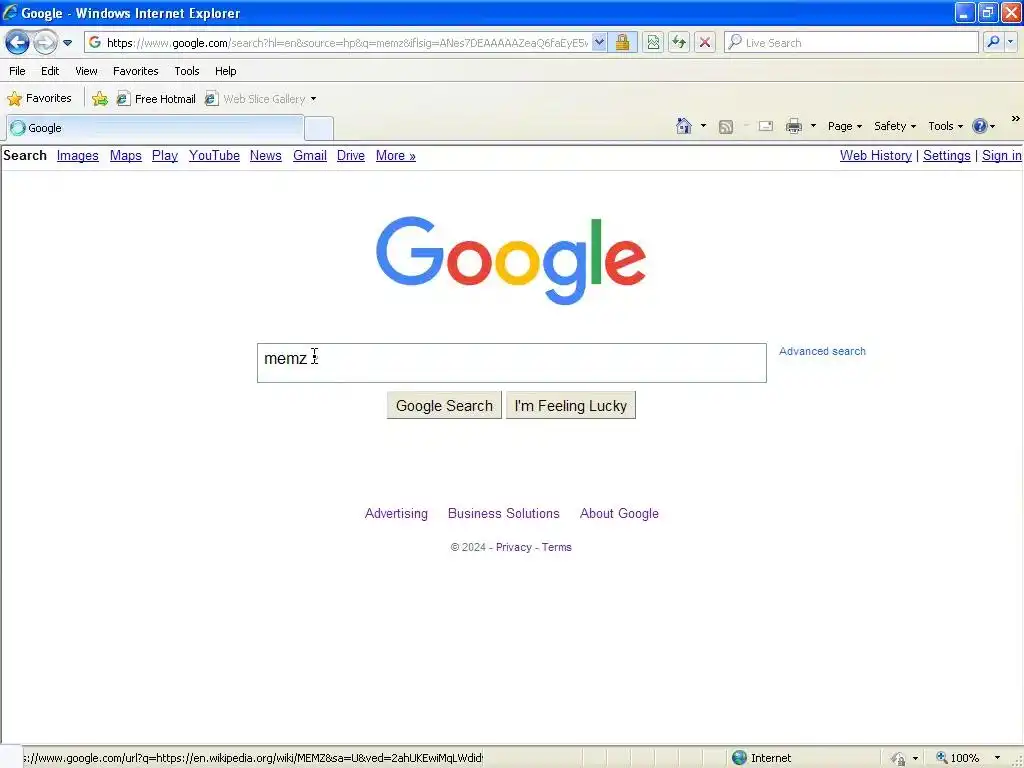Open the Help menu

coord(225,71)
